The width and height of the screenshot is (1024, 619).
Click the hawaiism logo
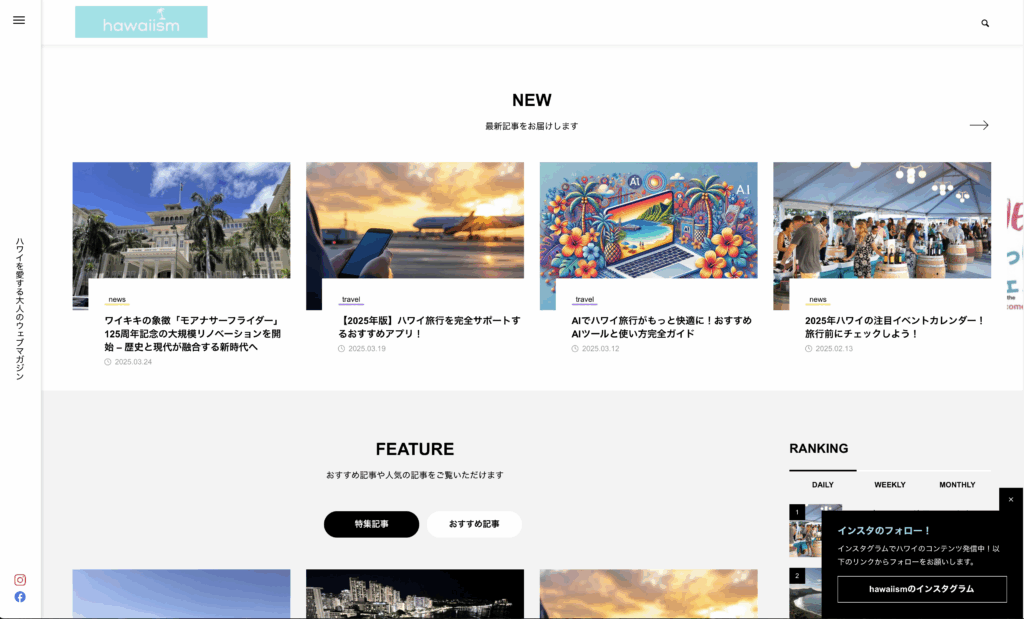pyautogui.click(x=141, y=22)
